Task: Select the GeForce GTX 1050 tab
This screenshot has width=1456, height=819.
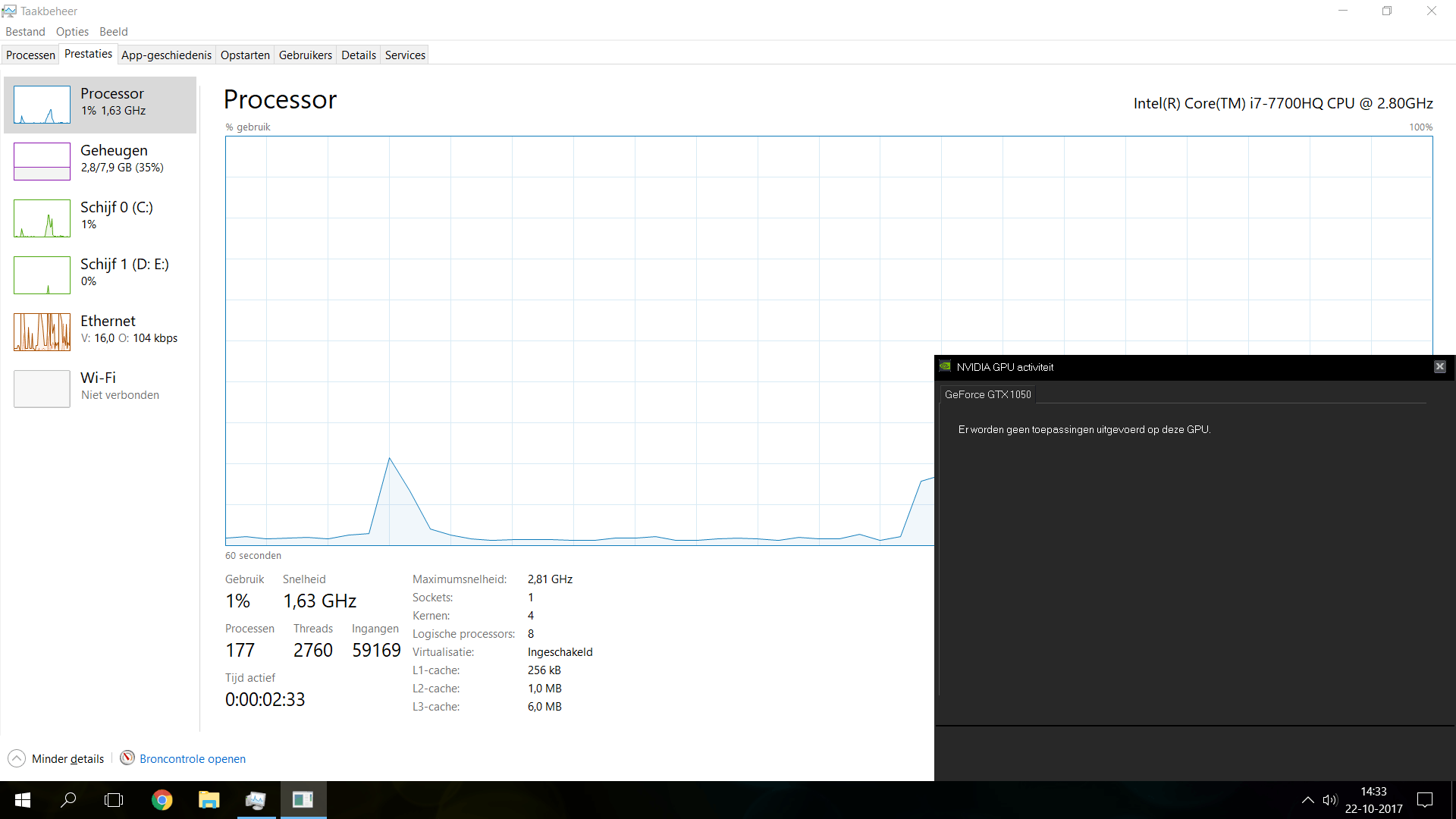Action: click(x=987, y=394)
